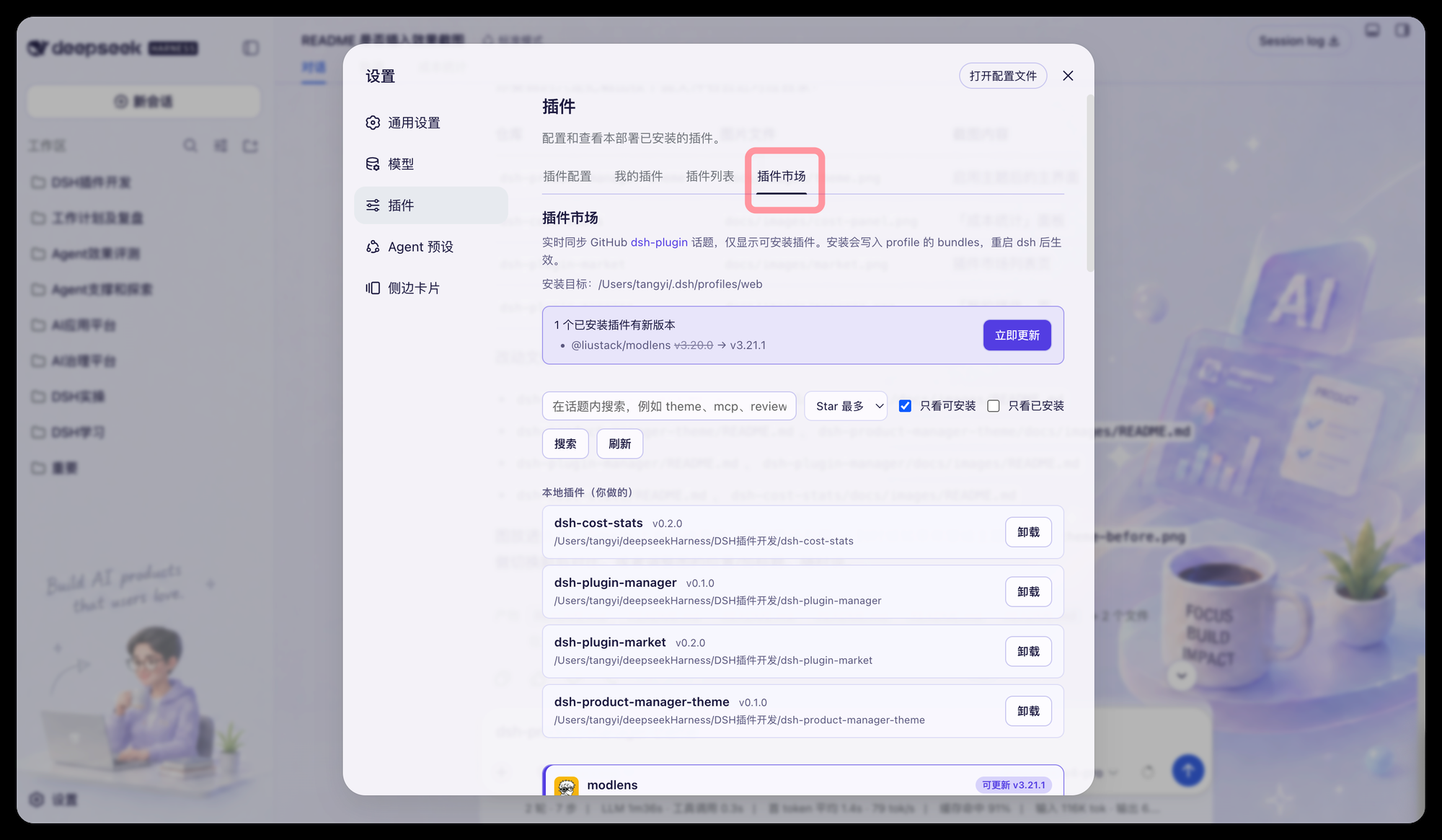The width and height of the screenshot is (1442, 840).
Task: Click the 可更新 v3.21.1 badge
Action: [1014, 785]
